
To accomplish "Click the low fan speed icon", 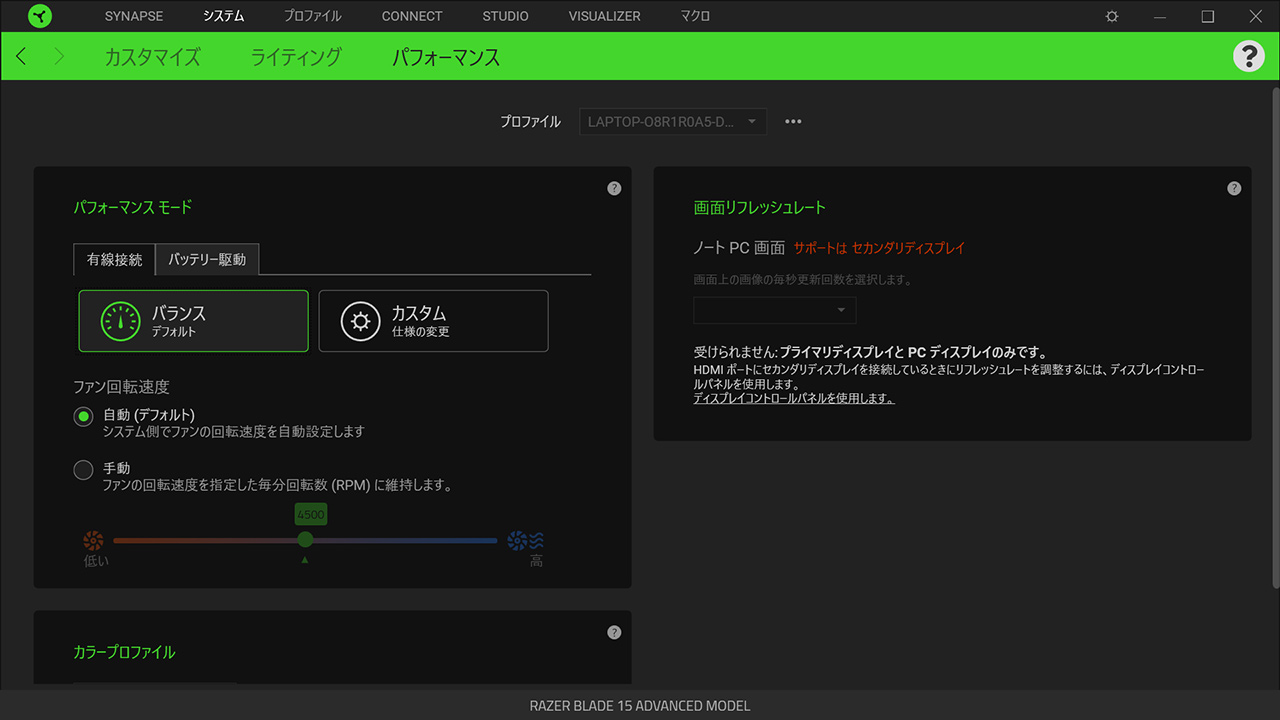I will pos(93,541).
